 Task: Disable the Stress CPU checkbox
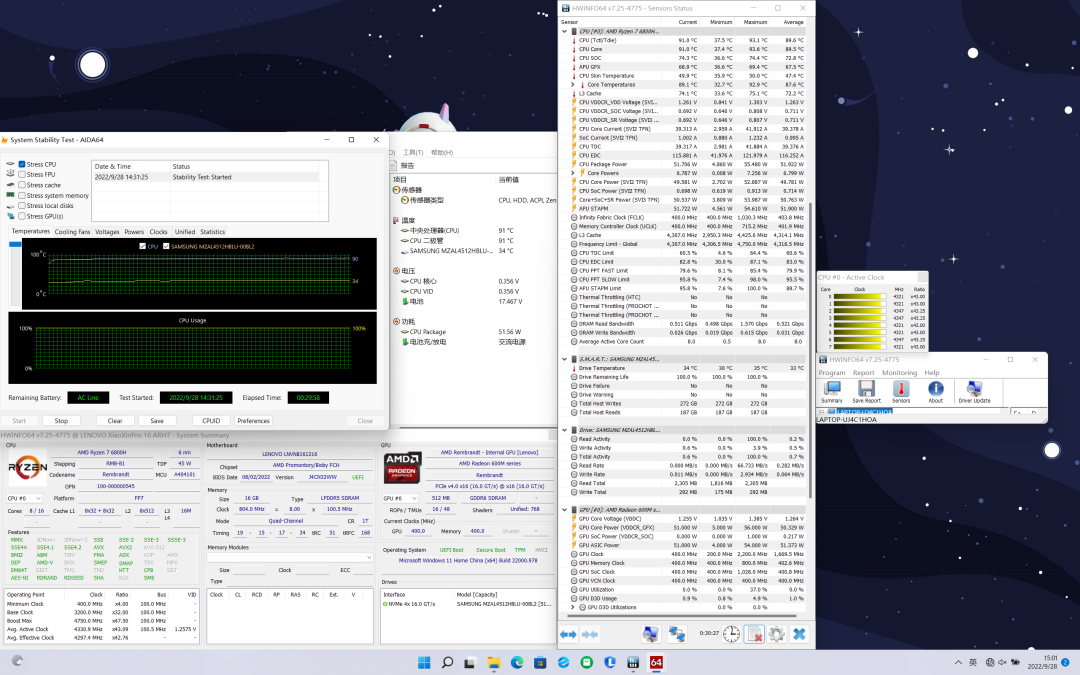(x=22, y=164)
